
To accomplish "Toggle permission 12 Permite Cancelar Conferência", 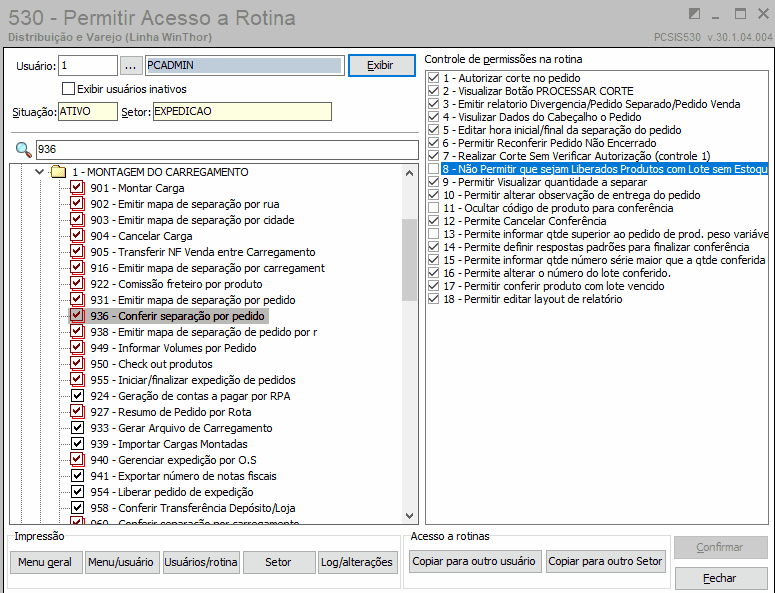I will pyautogui.click(x=433, y=221).
